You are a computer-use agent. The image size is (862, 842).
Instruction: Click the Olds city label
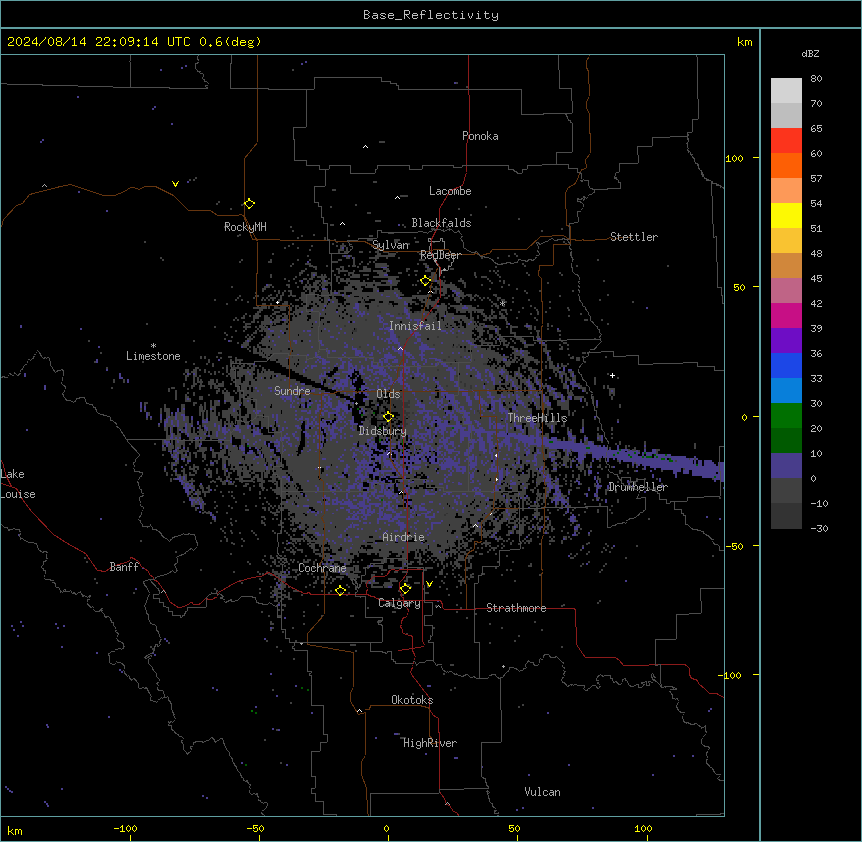pyautogui.click(x=388, y=394)
